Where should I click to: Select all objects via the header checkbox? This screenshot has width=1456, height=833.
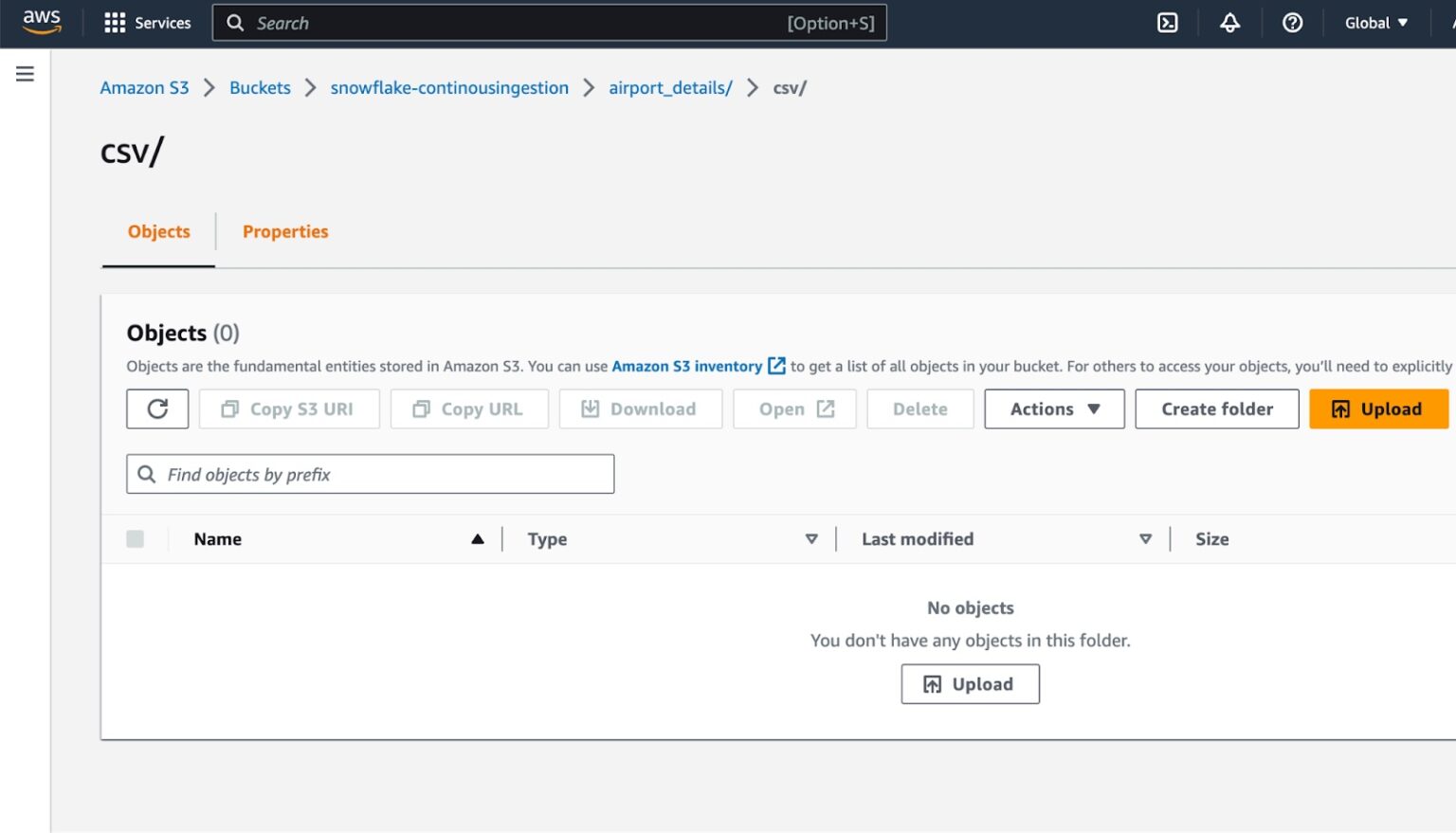[136, 538]
